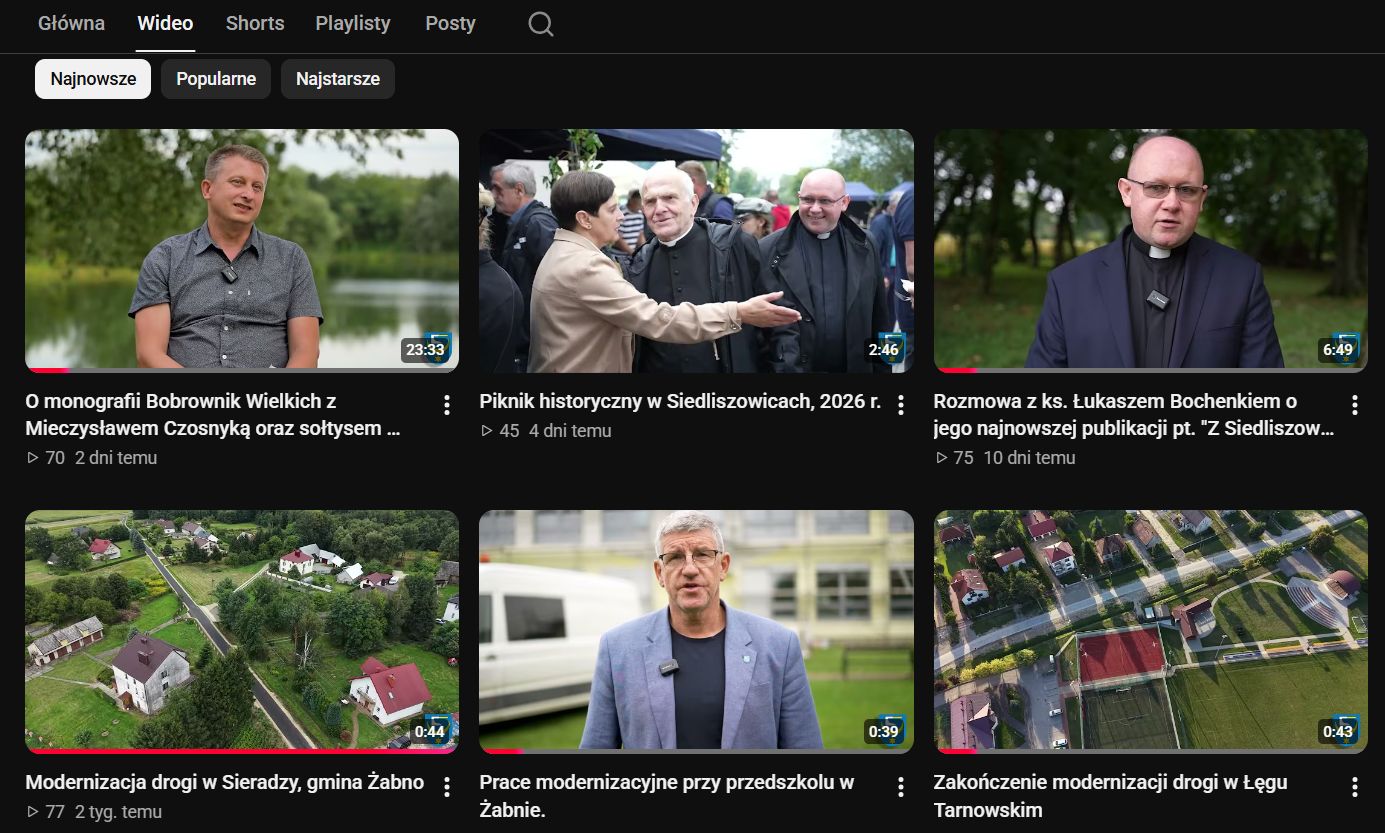Image resolution: width=1385 pixels, height=833 pixels.
Task: Open title 'Piknik historyczny w Siedliszowicach, 2026 r.'
Action: 680,401
